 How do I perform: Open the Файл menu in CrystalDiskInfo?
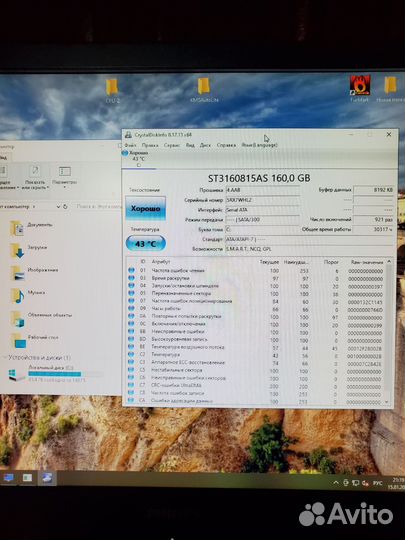pos(130,145)
